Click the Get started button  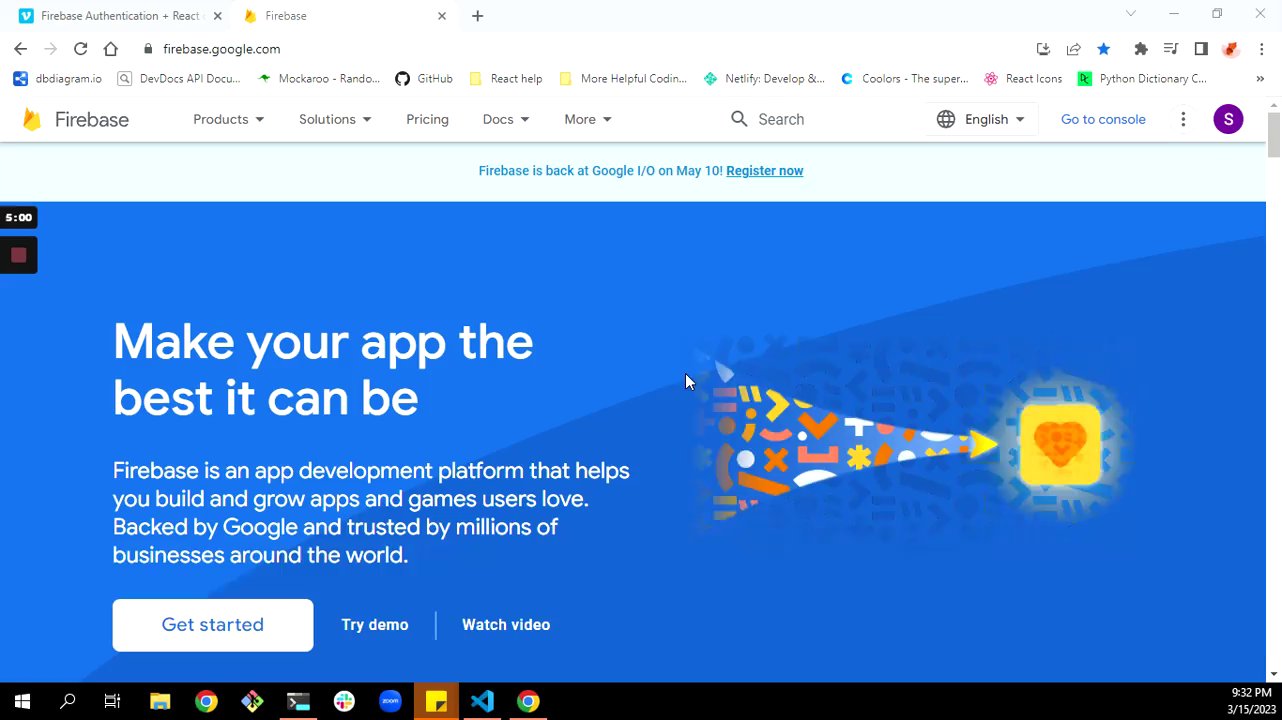tap(213, 625)
